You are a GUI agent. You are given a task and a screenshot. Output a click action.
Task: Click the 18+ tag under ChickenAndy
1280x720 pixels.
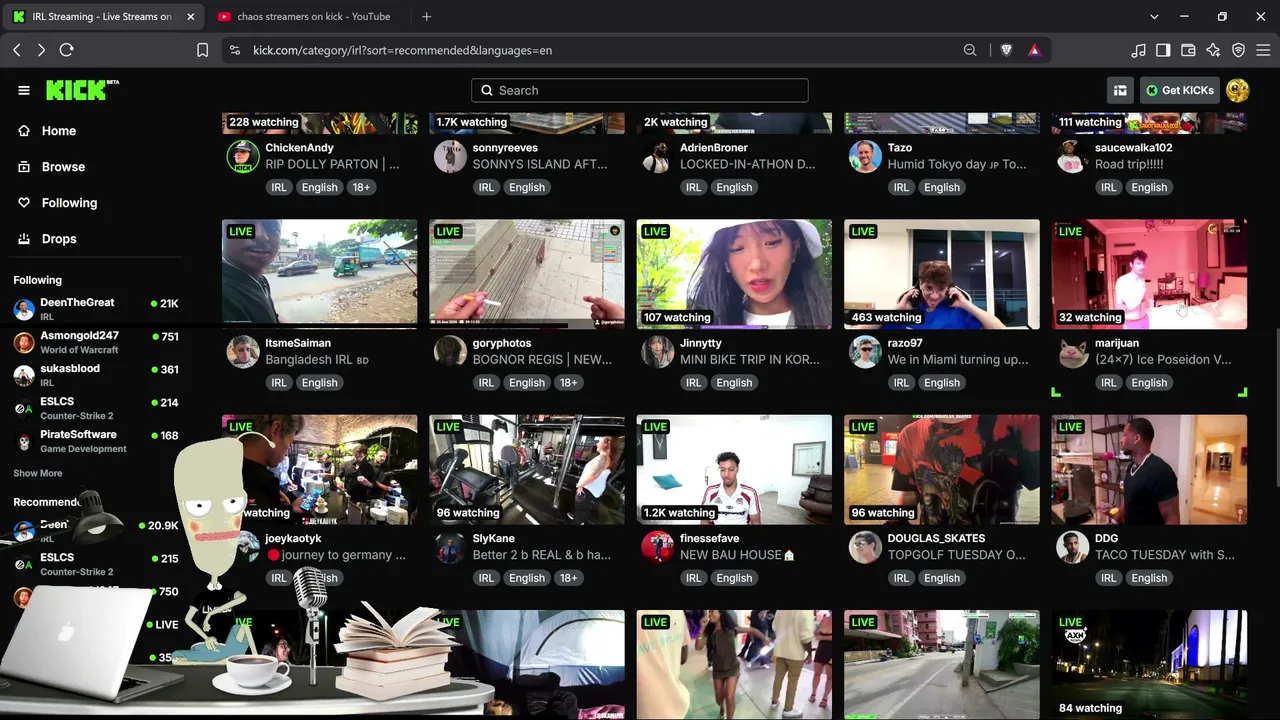[x=361, y=187]
